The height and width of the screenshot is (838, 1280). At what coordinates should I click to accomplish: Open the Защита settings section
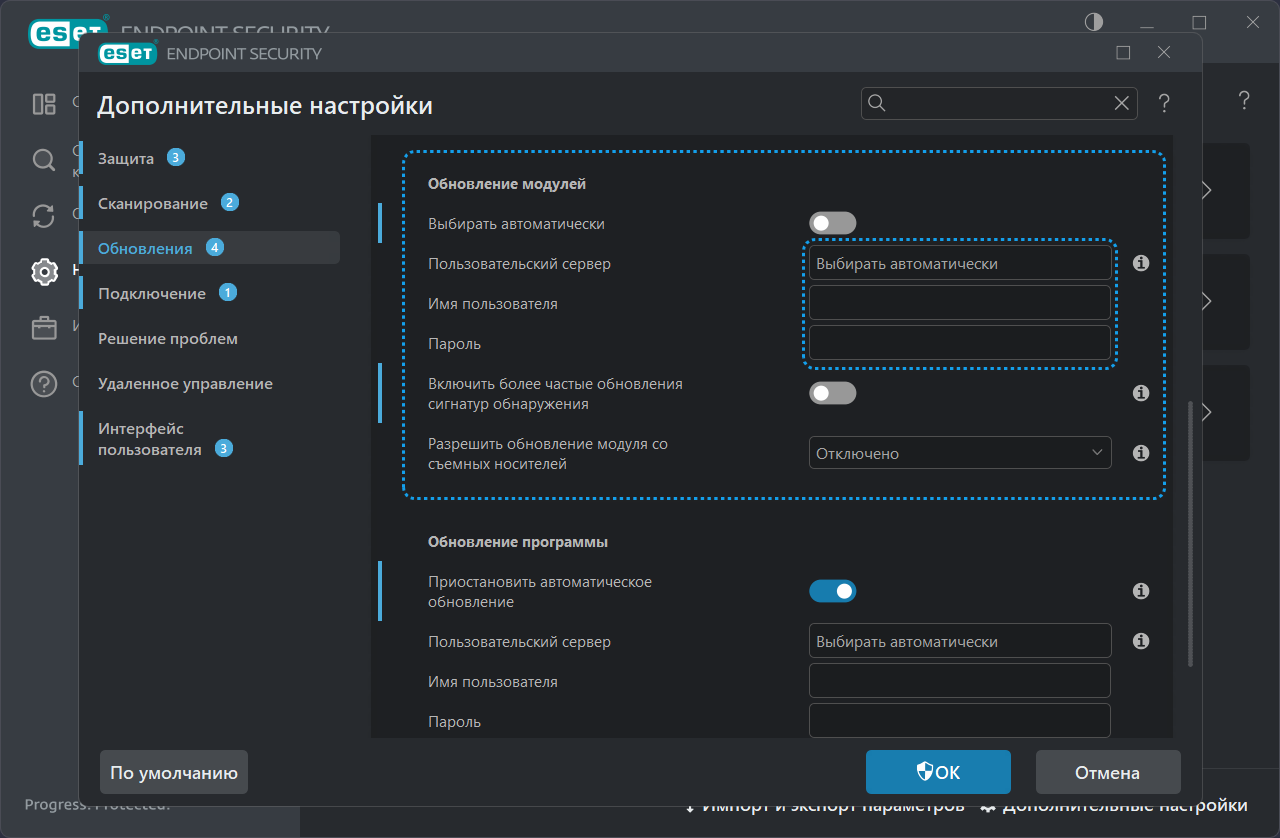pyautogui.click(x=126, y=158)
